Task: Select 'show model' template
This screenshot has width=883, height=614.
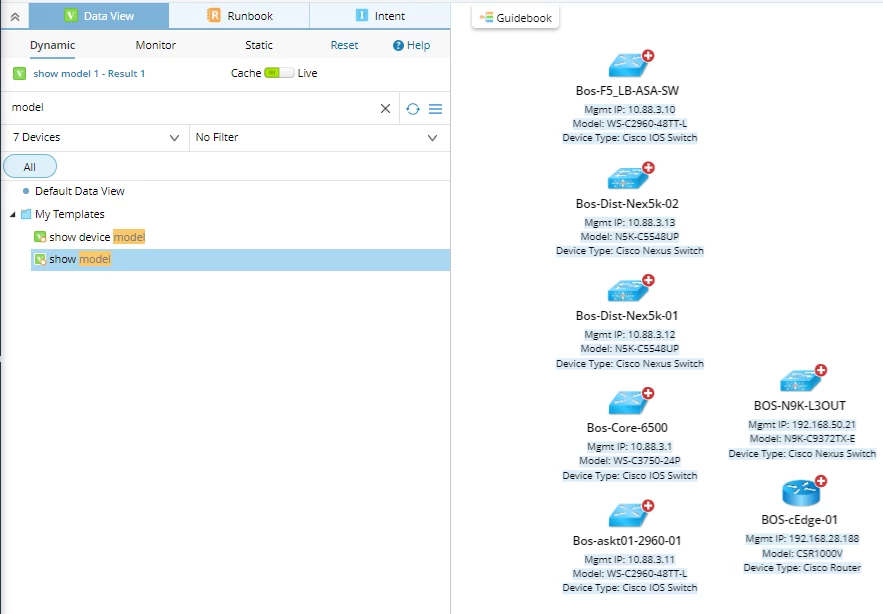Action: click(240, 260)
